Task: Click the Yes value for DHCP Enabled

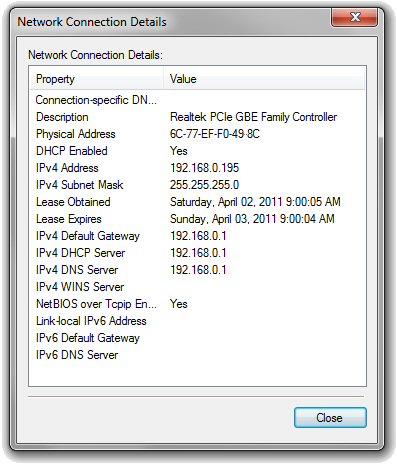Action: (179, 151)
